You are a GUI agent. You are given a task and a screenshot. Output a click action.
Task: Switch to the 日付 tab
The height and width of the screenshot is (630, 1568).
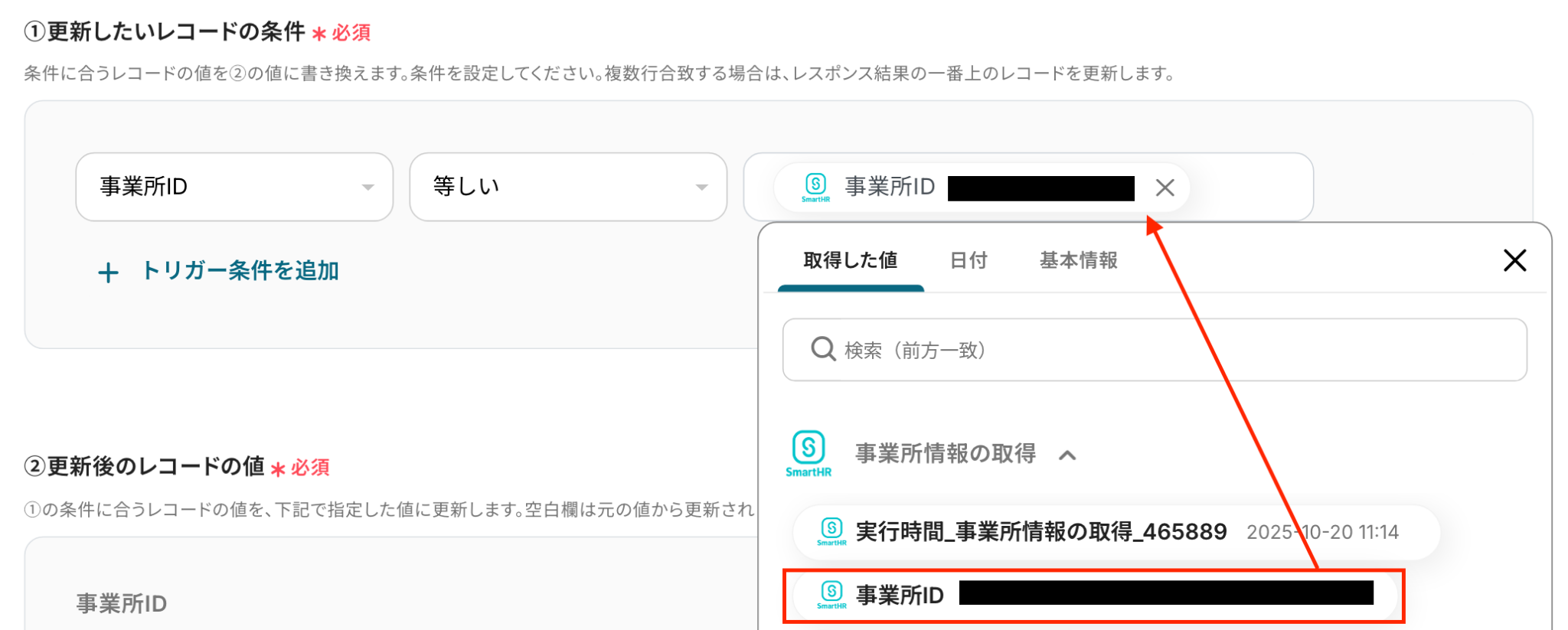[x=968, y=261]
